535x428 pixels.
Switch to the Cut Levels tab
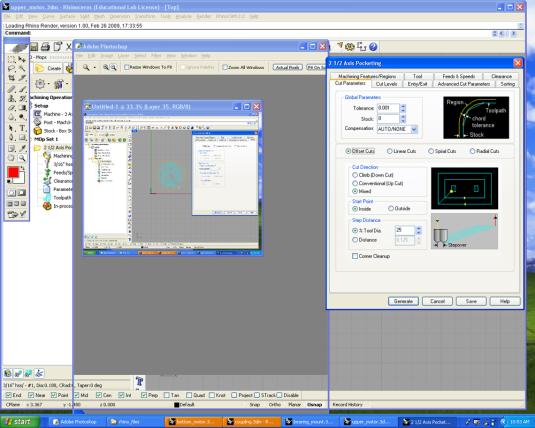[386, 84]
